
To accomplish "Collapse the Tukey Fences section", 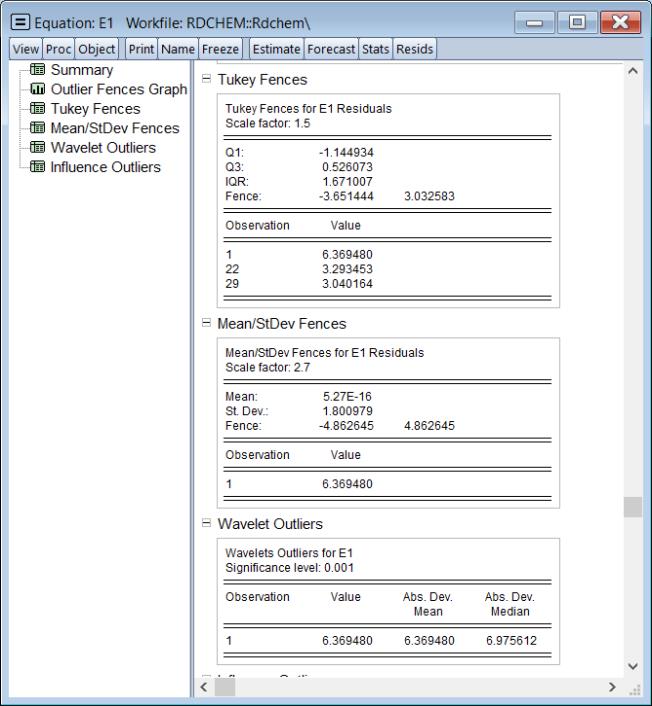I will (208, 80).
